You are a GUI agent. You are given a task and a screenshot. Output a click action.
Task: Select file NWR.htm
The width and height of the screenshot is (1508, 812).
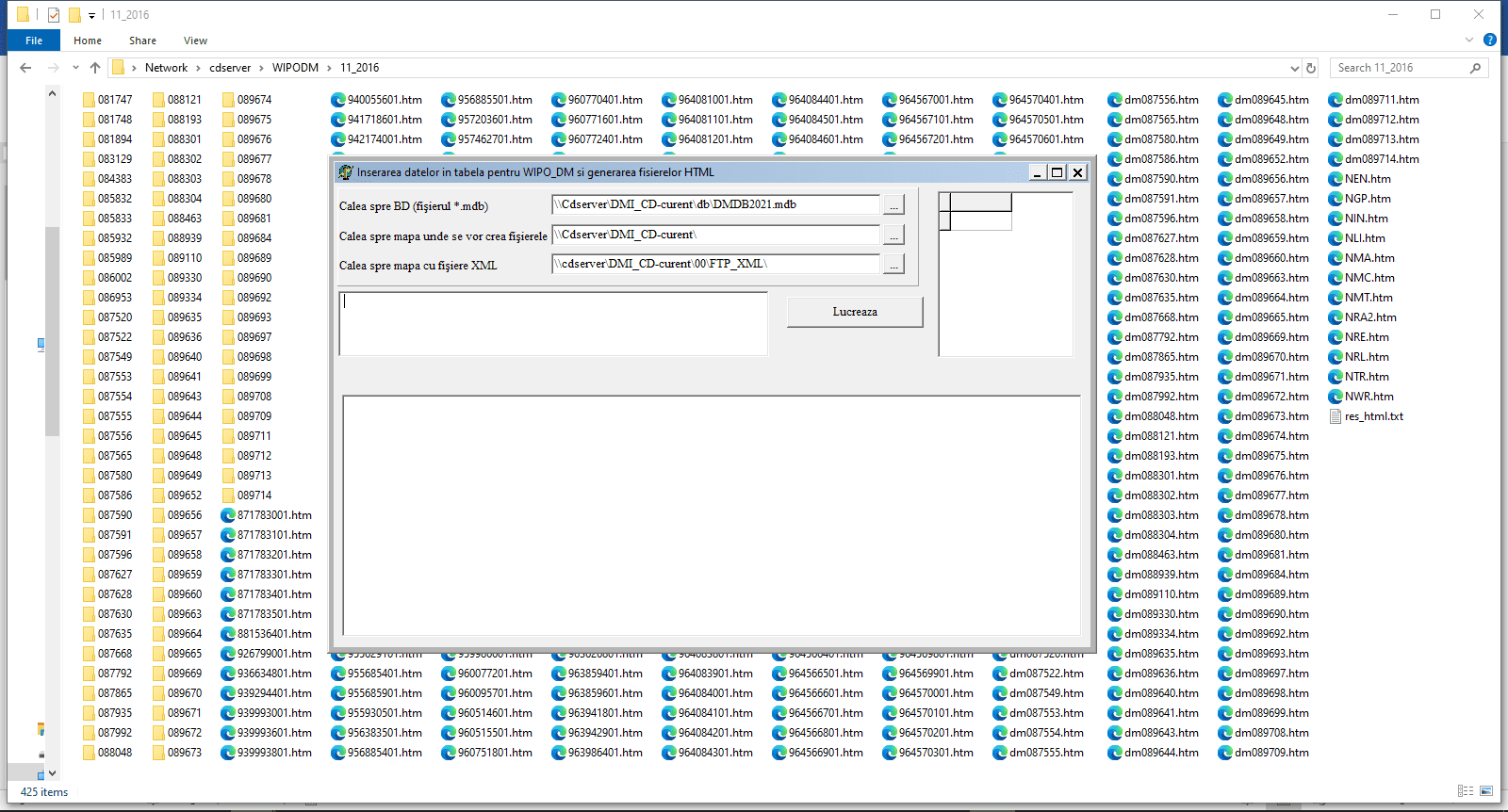pyautogui.click(x=1361, y=397)
